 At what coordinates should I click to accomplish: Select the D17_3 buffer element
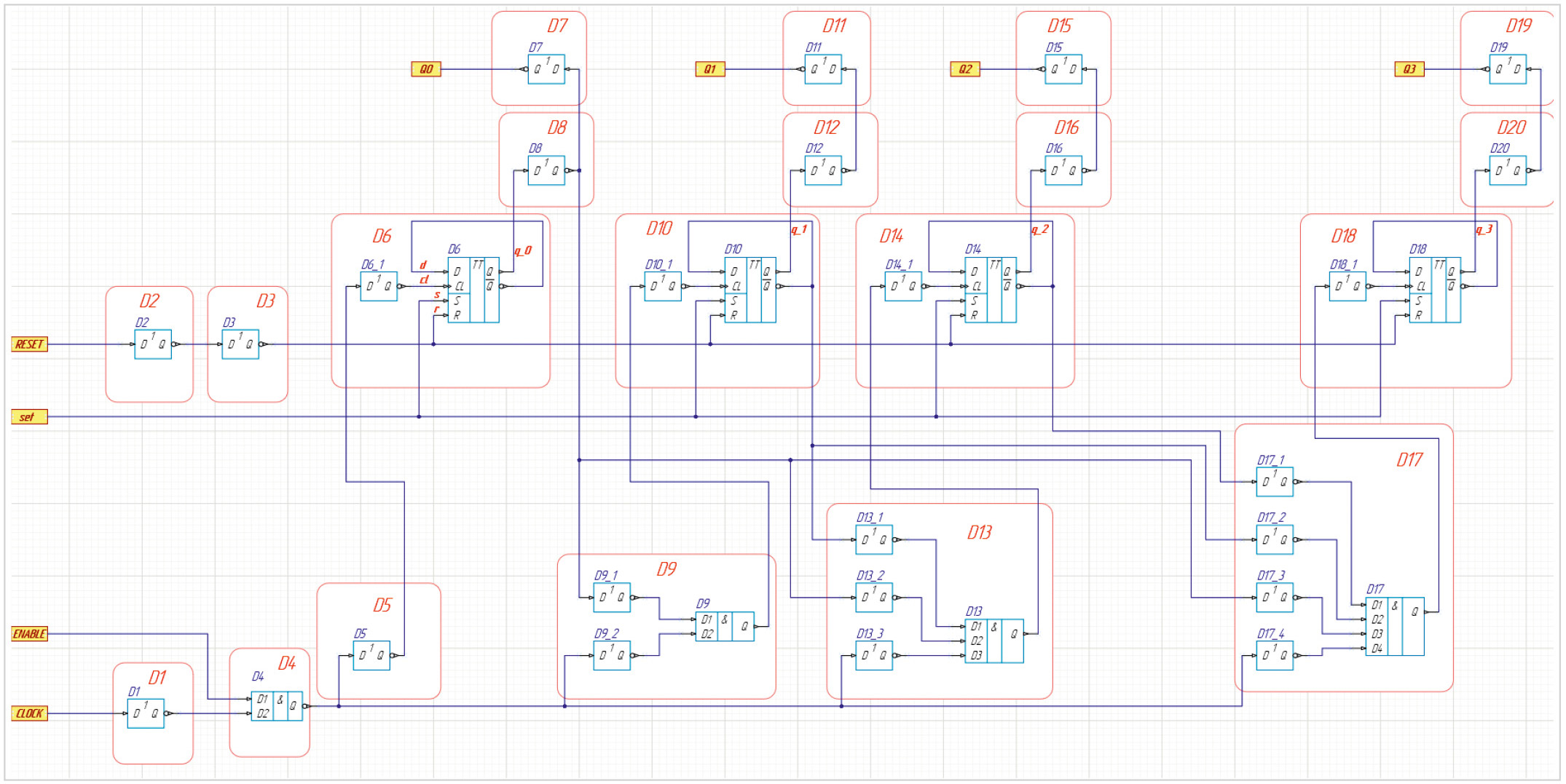click(x=1275, y=597)
